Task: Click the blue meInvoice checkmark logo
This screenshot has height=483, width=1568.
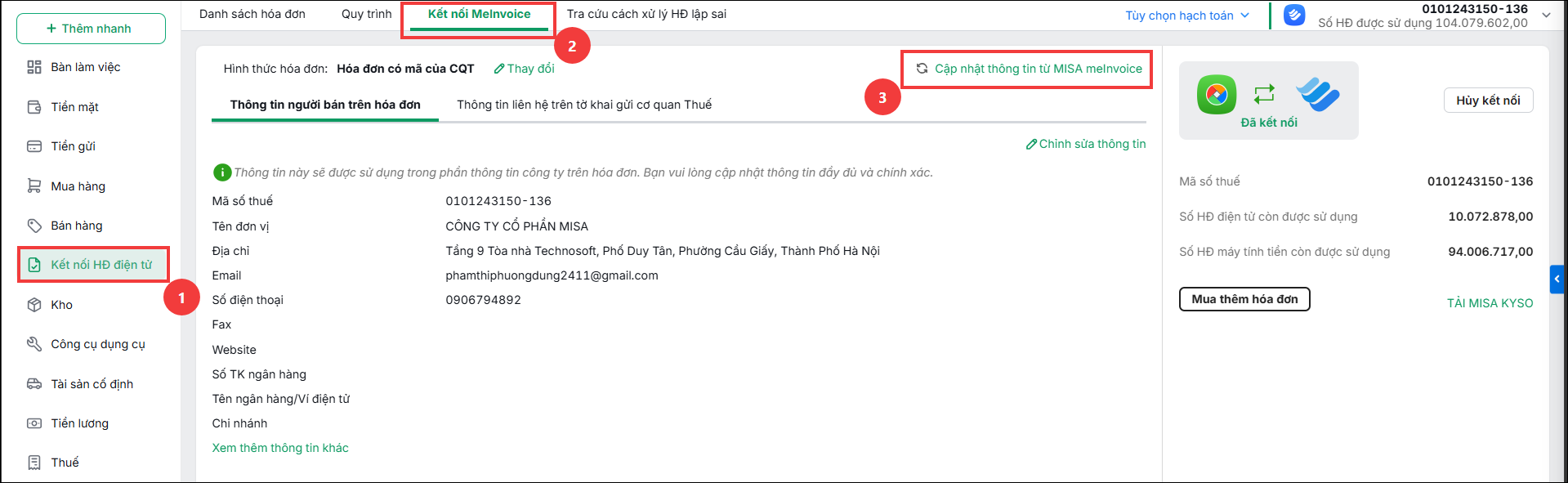Action: click(1318, 94)
